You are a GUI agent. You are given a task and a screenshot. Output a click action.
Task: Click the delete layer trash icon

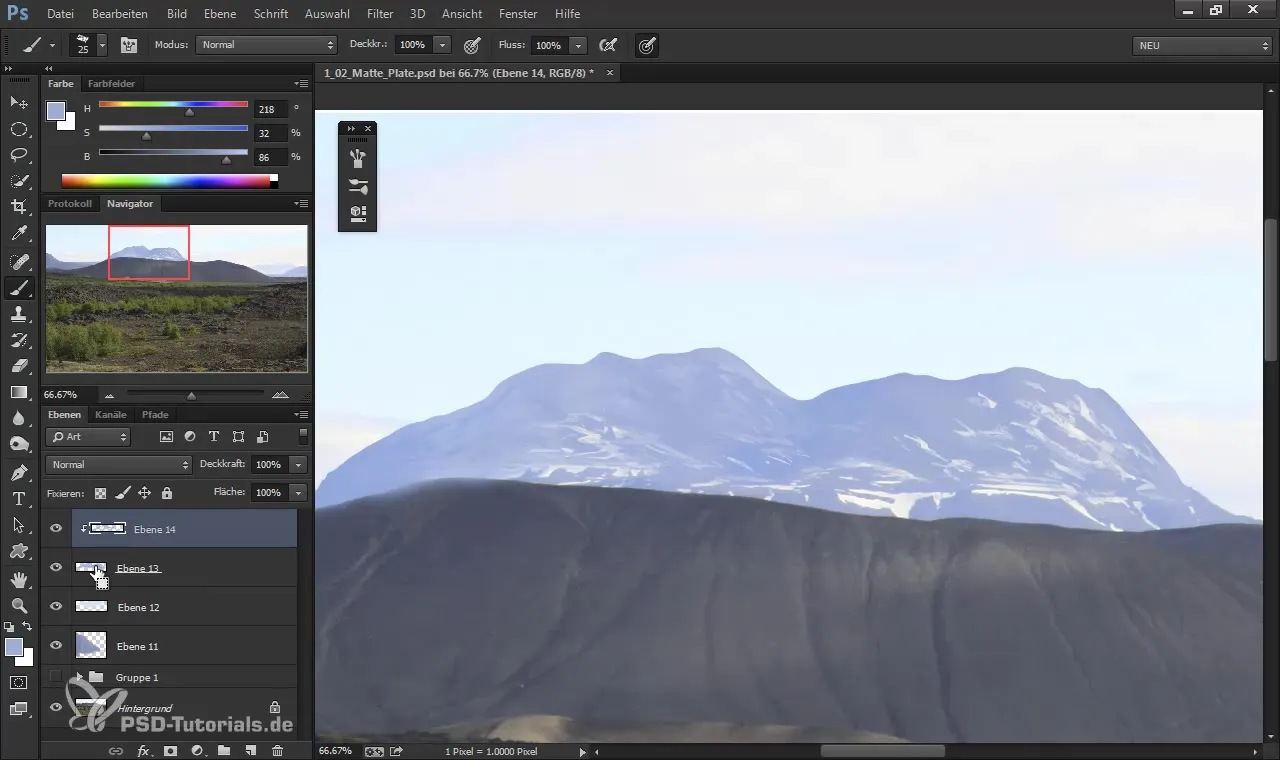click(277, 750)
